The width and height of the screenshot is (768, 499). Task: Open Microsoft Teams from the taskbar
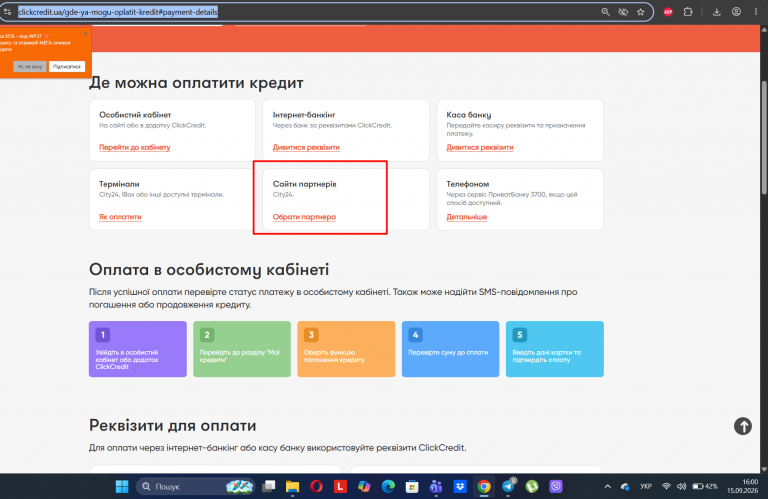click(435, 486)
